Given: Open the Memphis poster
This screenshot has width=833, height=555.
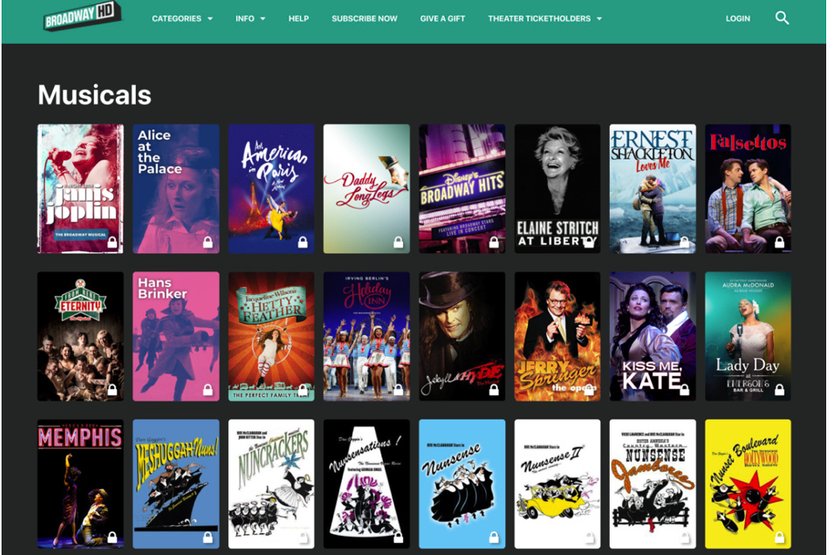Looking at the screenshot, I should (x=81, y=484).
